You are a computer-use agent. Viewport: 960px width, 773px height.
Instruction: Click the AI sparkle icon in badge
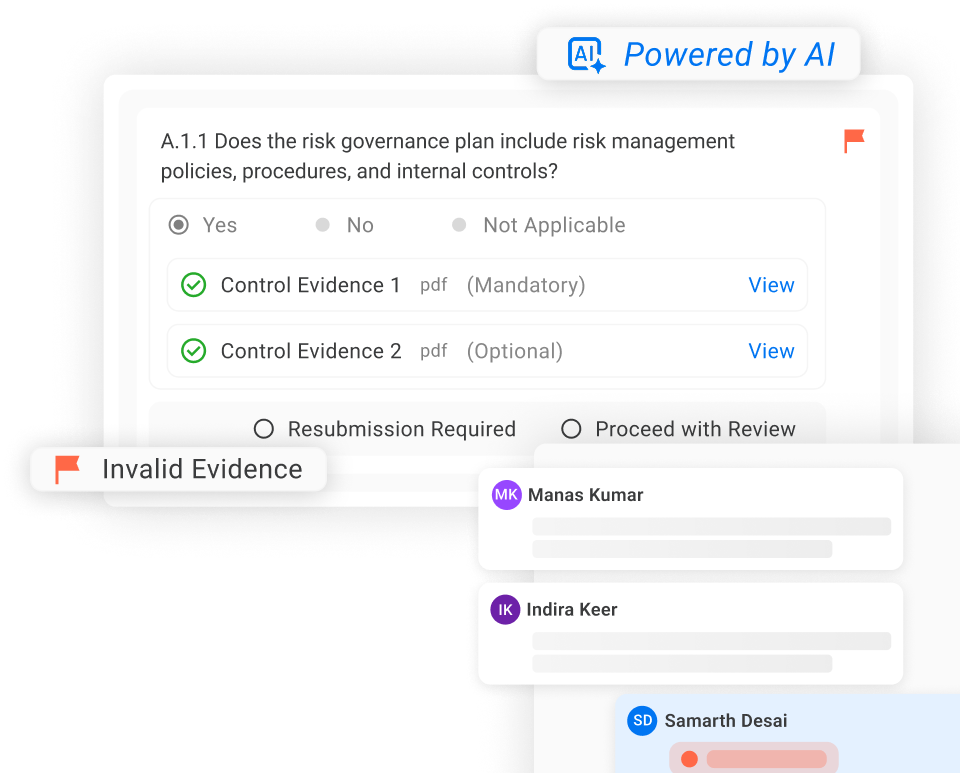click(586, 54)
